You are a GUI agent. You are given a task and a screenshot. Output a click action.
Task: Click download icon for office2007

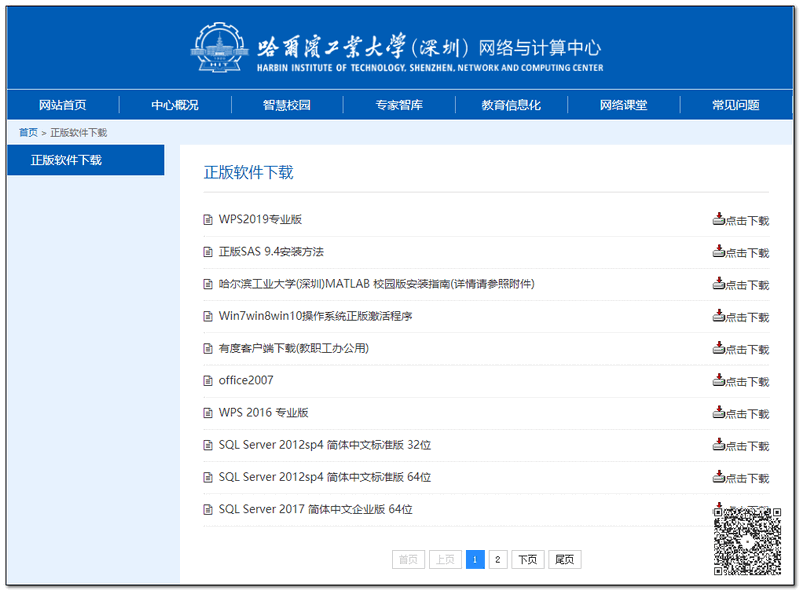(x=718, y=380)
